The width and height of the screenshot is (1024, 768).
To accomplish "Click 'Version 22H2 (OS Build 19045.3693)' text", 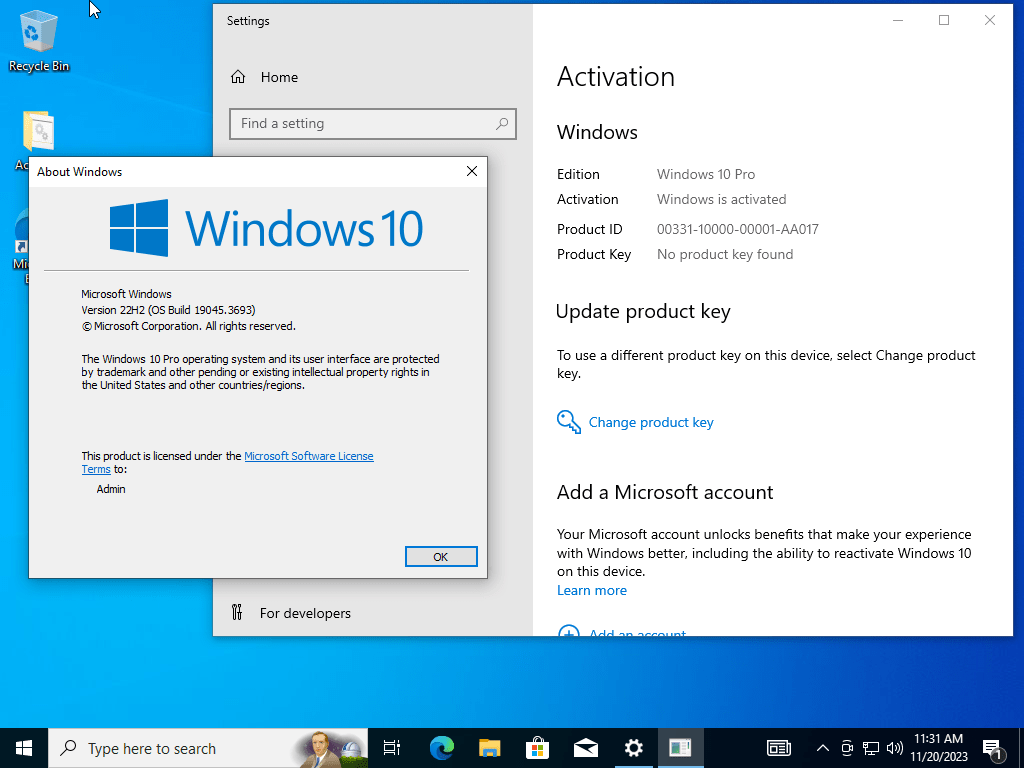I will point(168,310).
